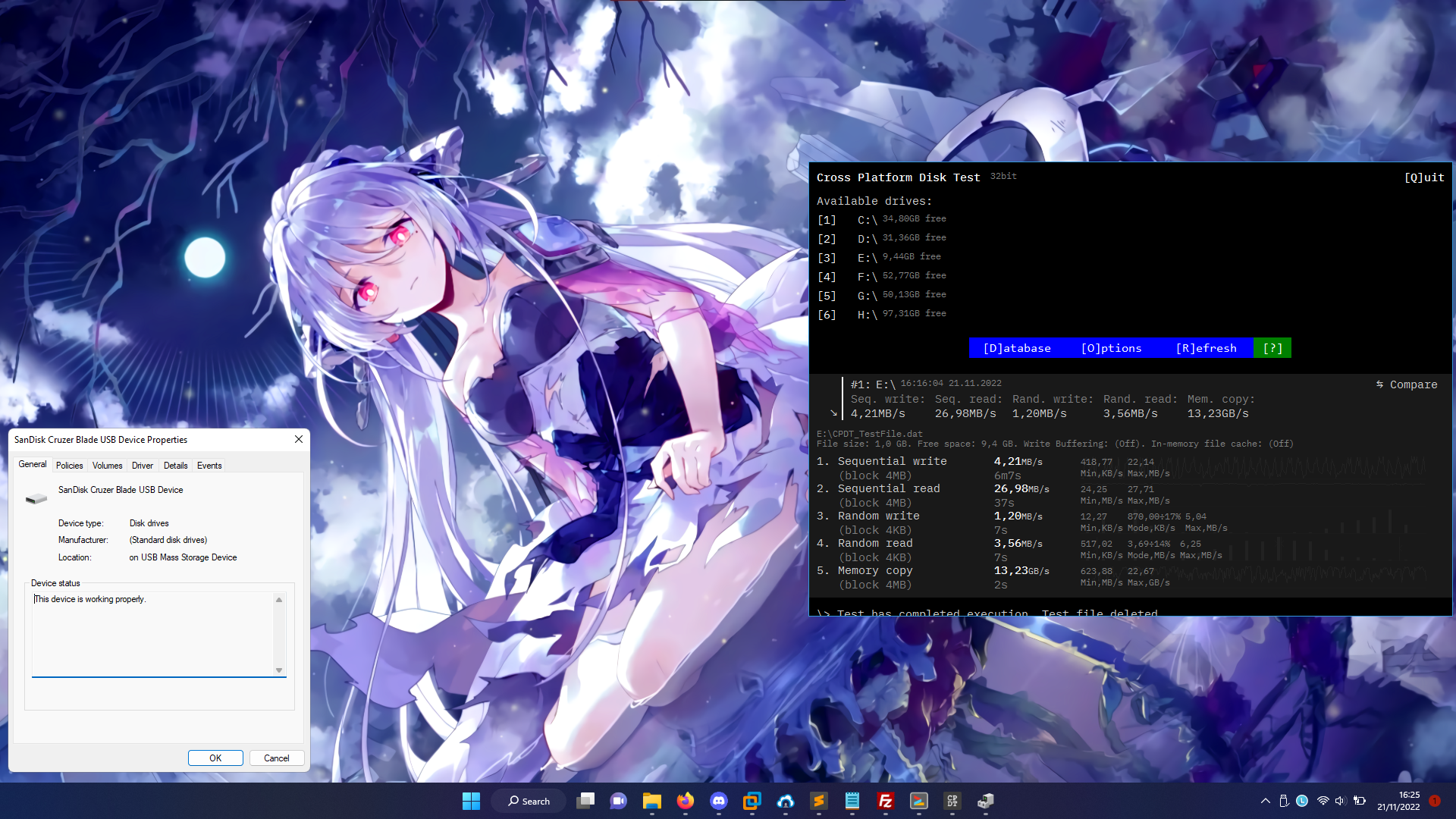Click the Compare swap-arrows icon
This screenshot has width=1456, height=819.
point(1380,384)
